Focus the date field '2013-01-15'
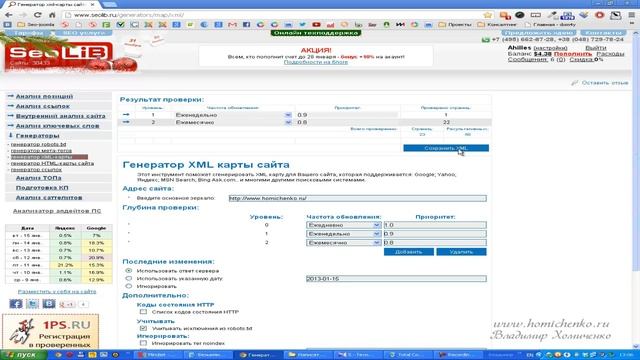The image size is (640, 360). coord(396,279)
